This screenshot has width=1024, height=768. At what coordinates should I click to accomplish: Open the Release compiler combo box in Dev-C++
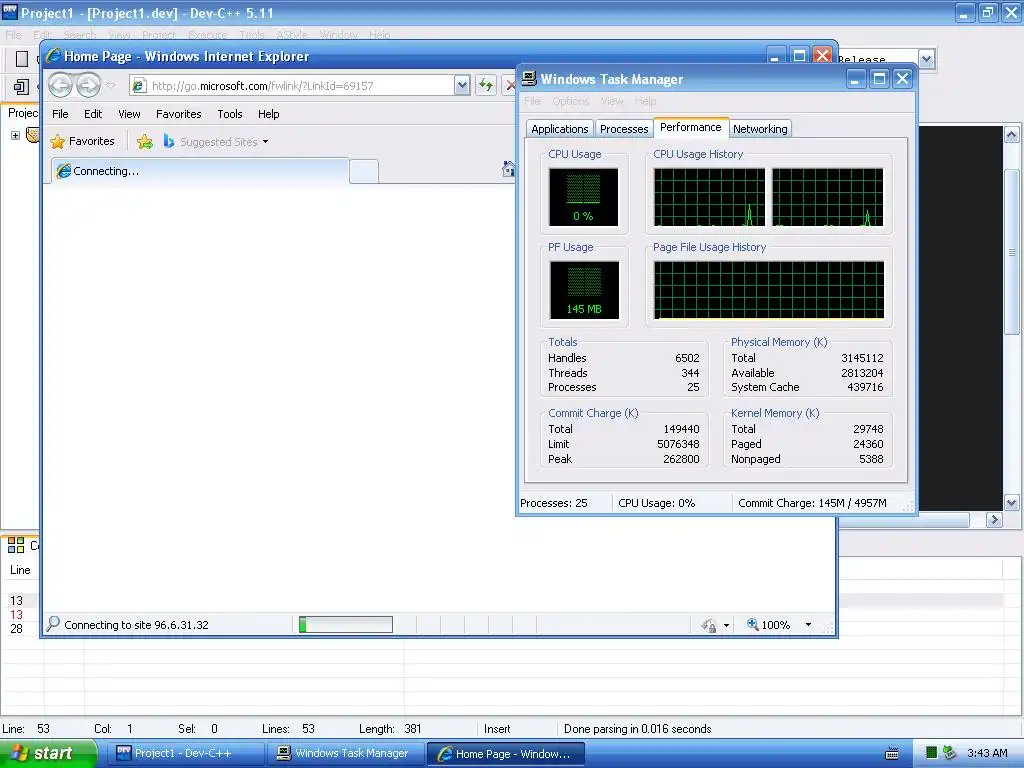pyautogui.click(x=926, y=59)
